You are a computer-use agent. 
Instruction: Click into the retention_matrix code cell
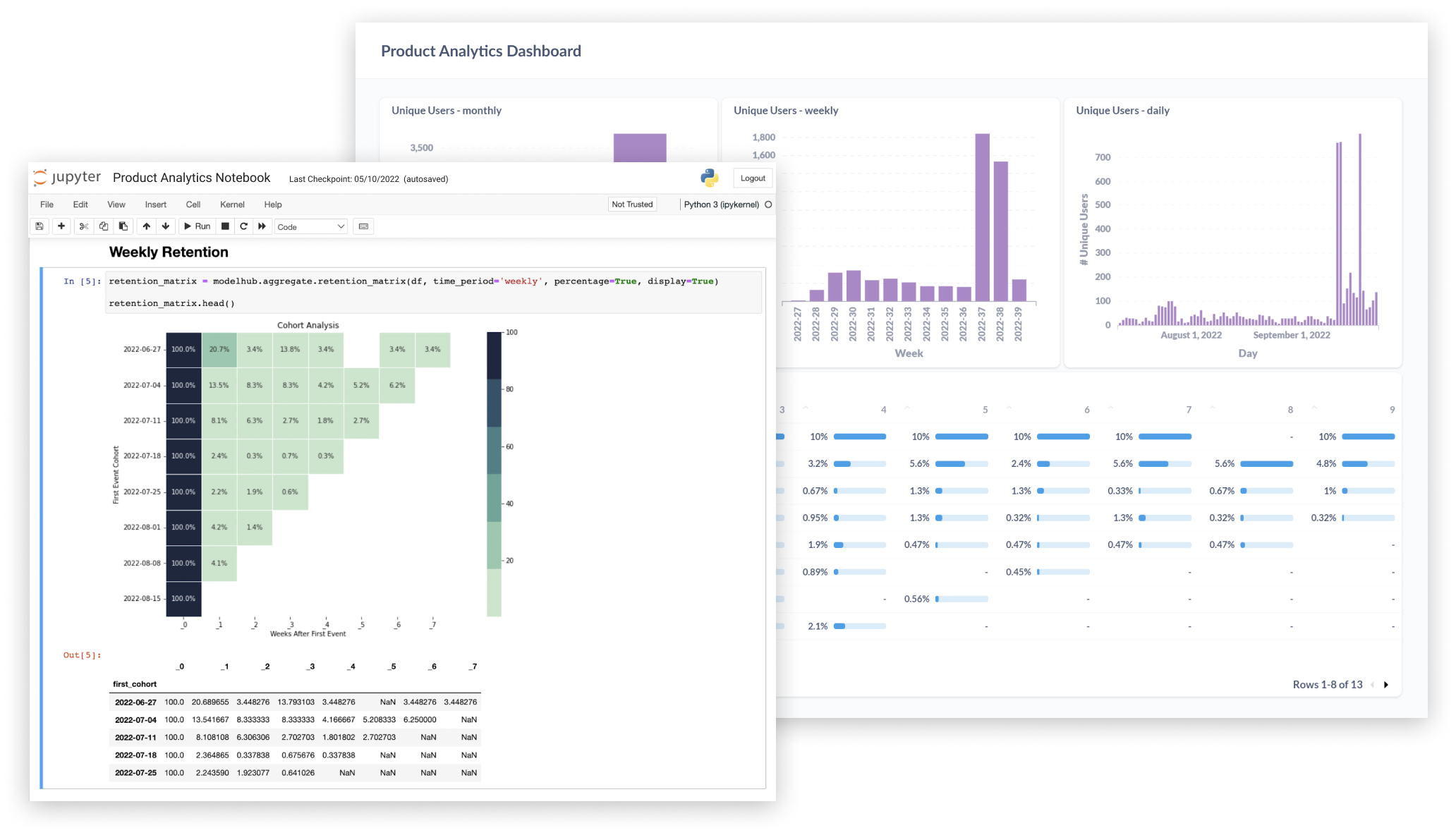(433, 292)
